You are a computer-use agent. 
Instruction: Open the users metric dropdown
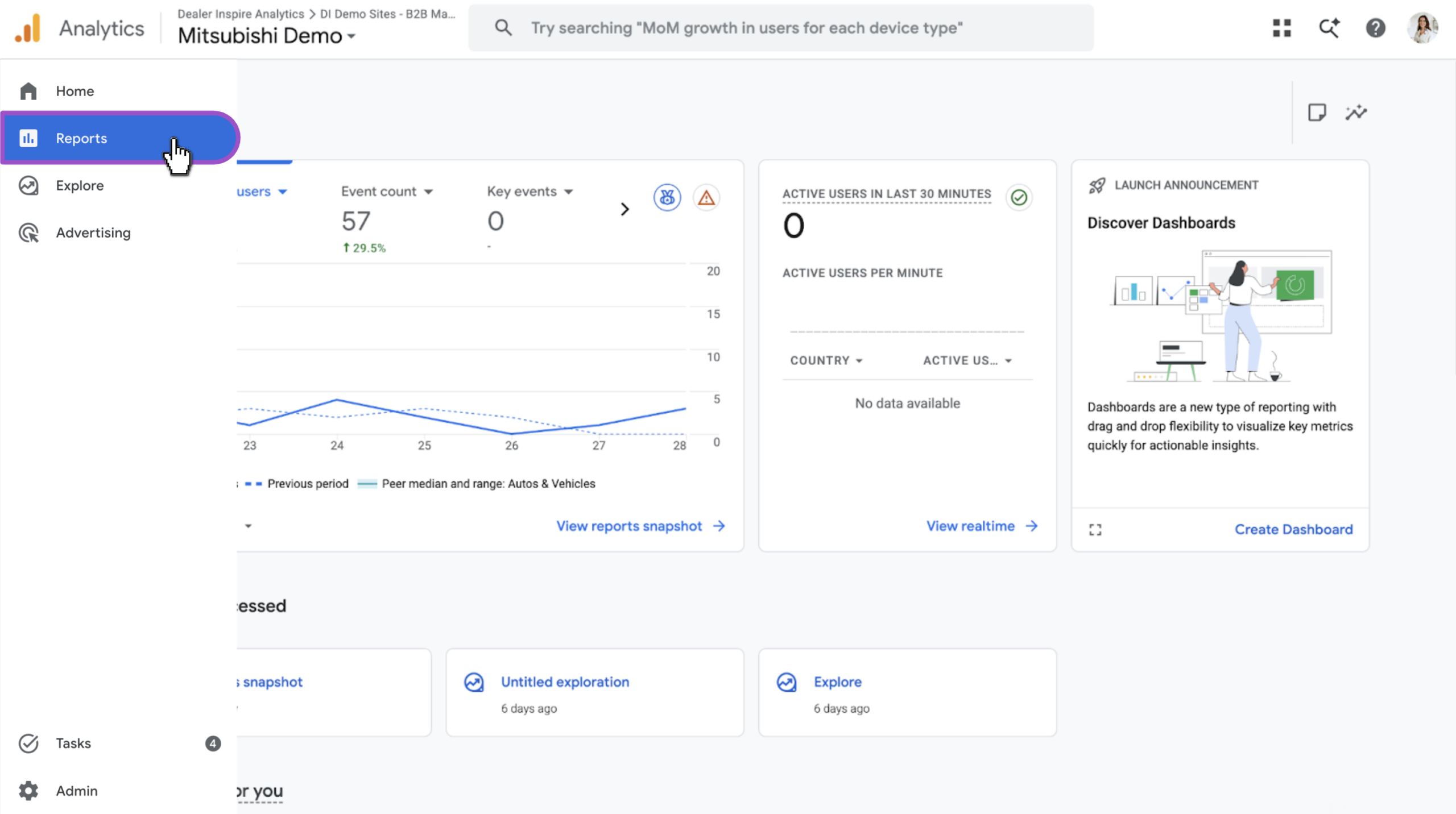pyautogui.click(x=262, y=192)
